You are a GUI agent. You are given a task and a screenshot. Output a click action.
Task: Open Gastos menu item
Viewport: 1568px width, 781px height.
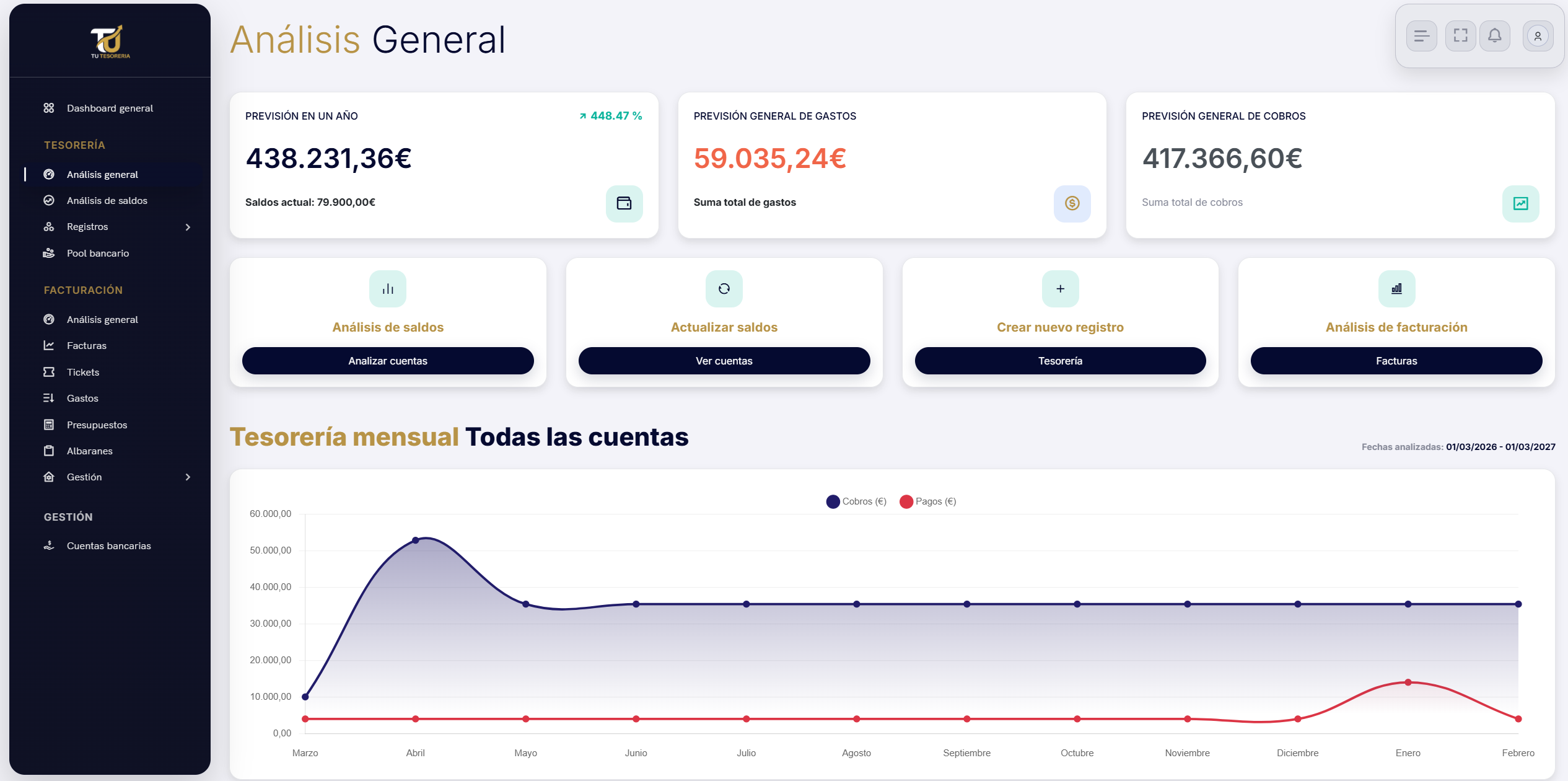82,398
